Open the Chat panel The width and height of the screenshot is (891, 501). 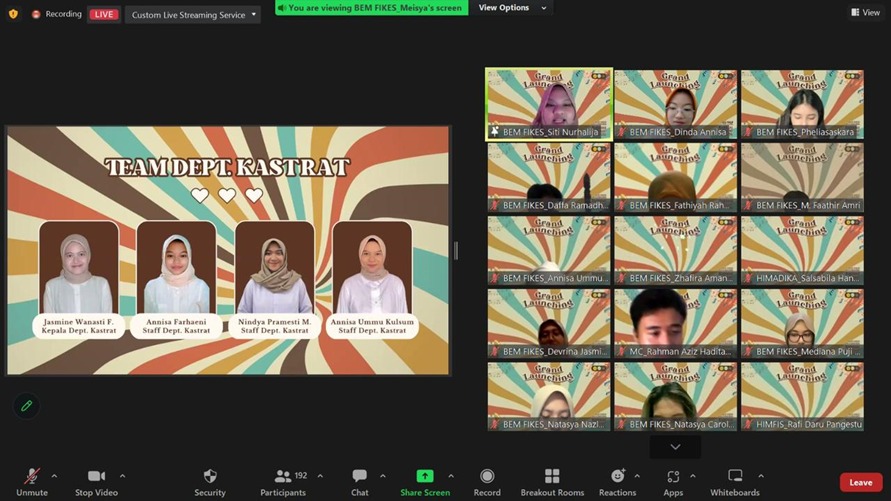coord(359,477)
